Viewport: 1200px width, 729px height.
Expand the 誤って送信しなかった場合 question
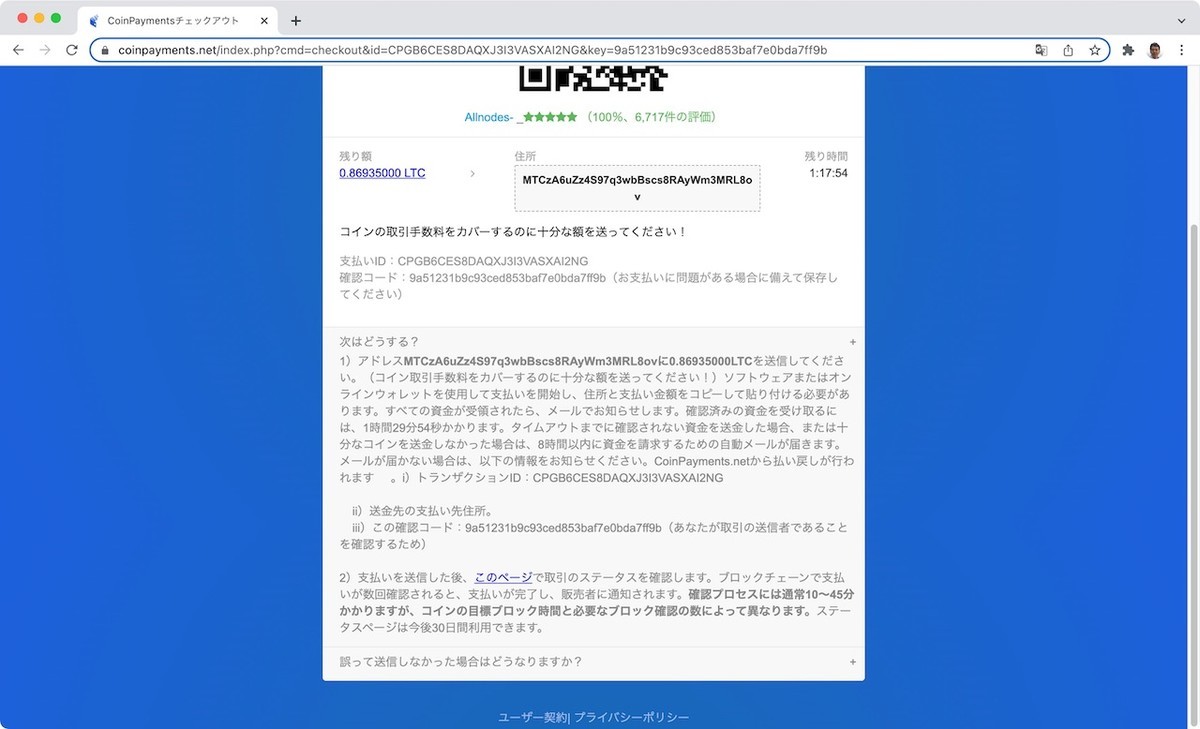(x=852, y=661)
